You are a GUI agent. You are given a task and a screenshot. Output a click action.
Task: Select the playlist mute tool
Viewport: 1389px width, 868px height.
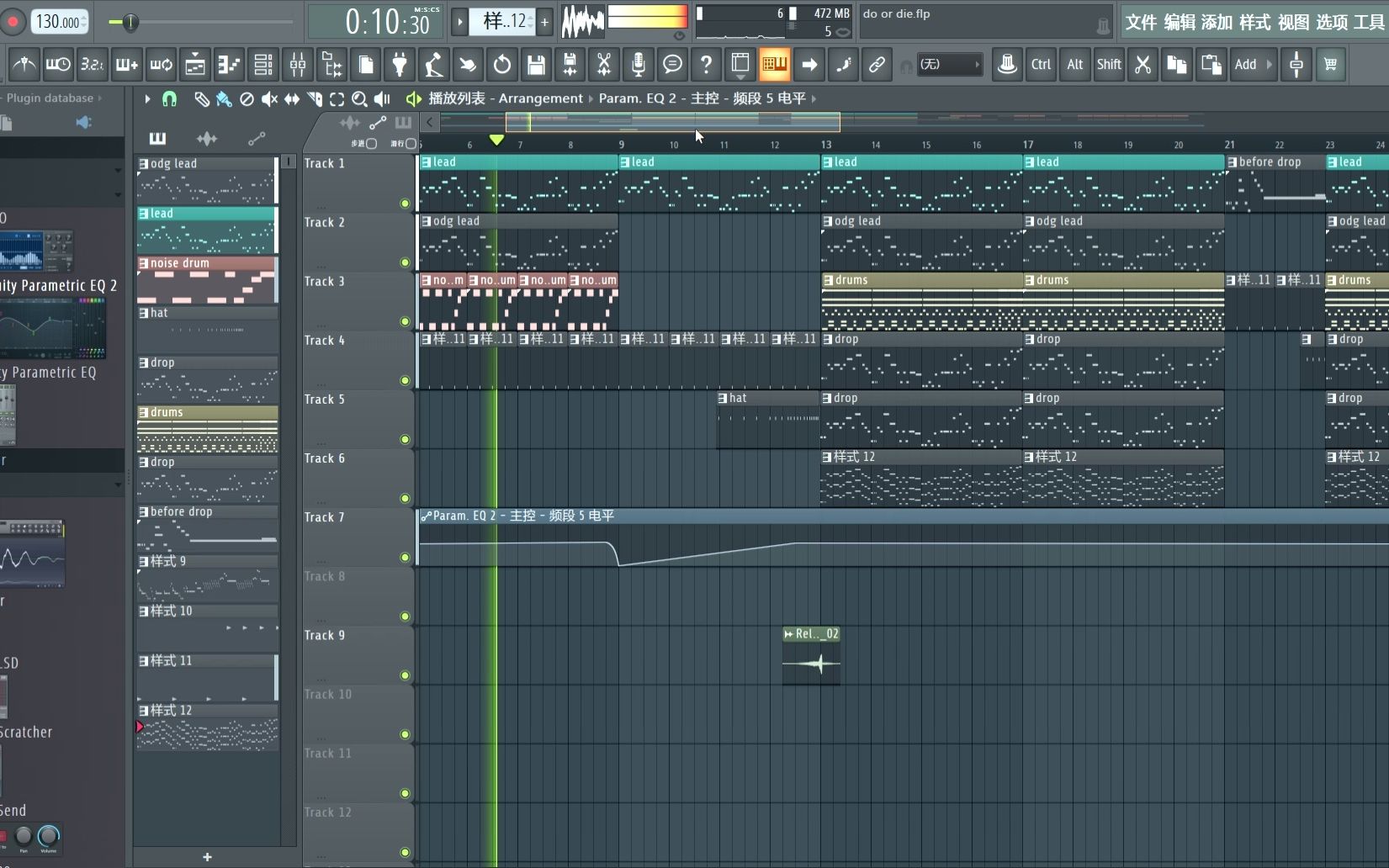269,98
